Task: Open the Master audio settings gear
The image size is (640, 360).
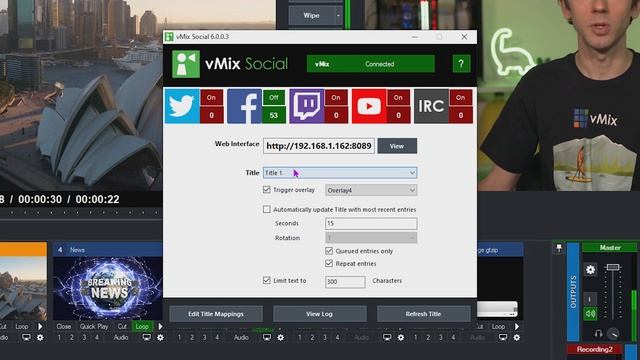Action: point(590,269)
